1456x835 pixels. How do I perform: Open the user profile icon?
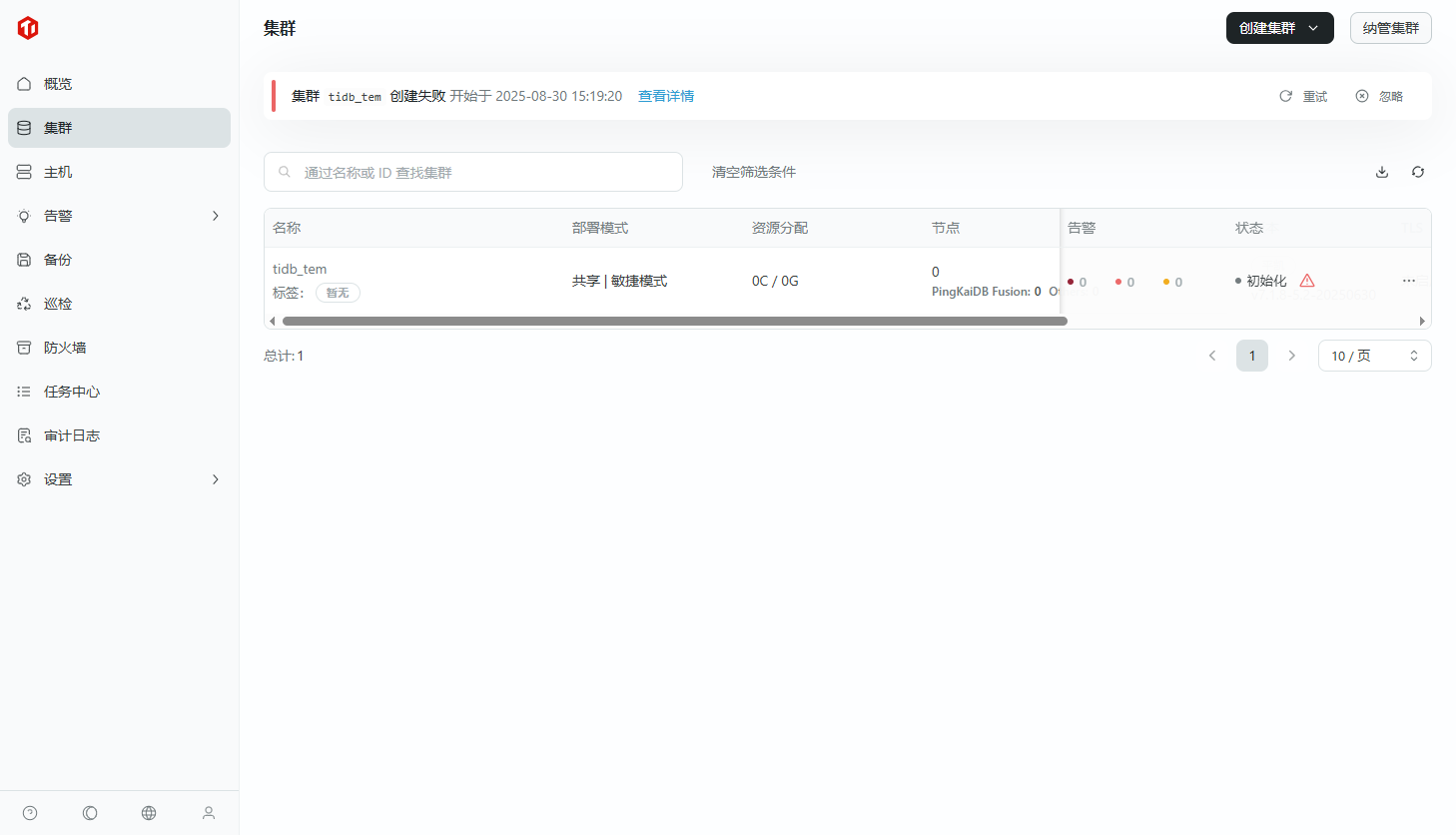click(209, 813)
